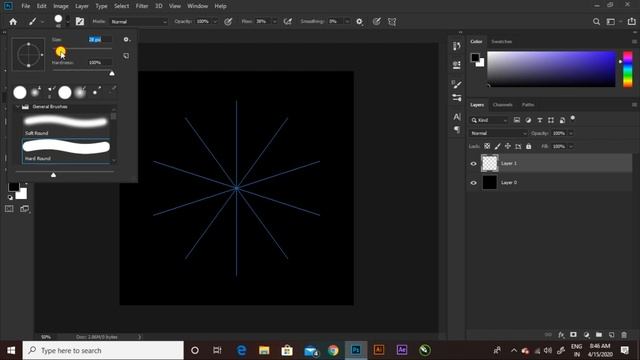Open the Paragraph panel icon
The width and height of the screenshot is (640, 360).
pos(457,130)
